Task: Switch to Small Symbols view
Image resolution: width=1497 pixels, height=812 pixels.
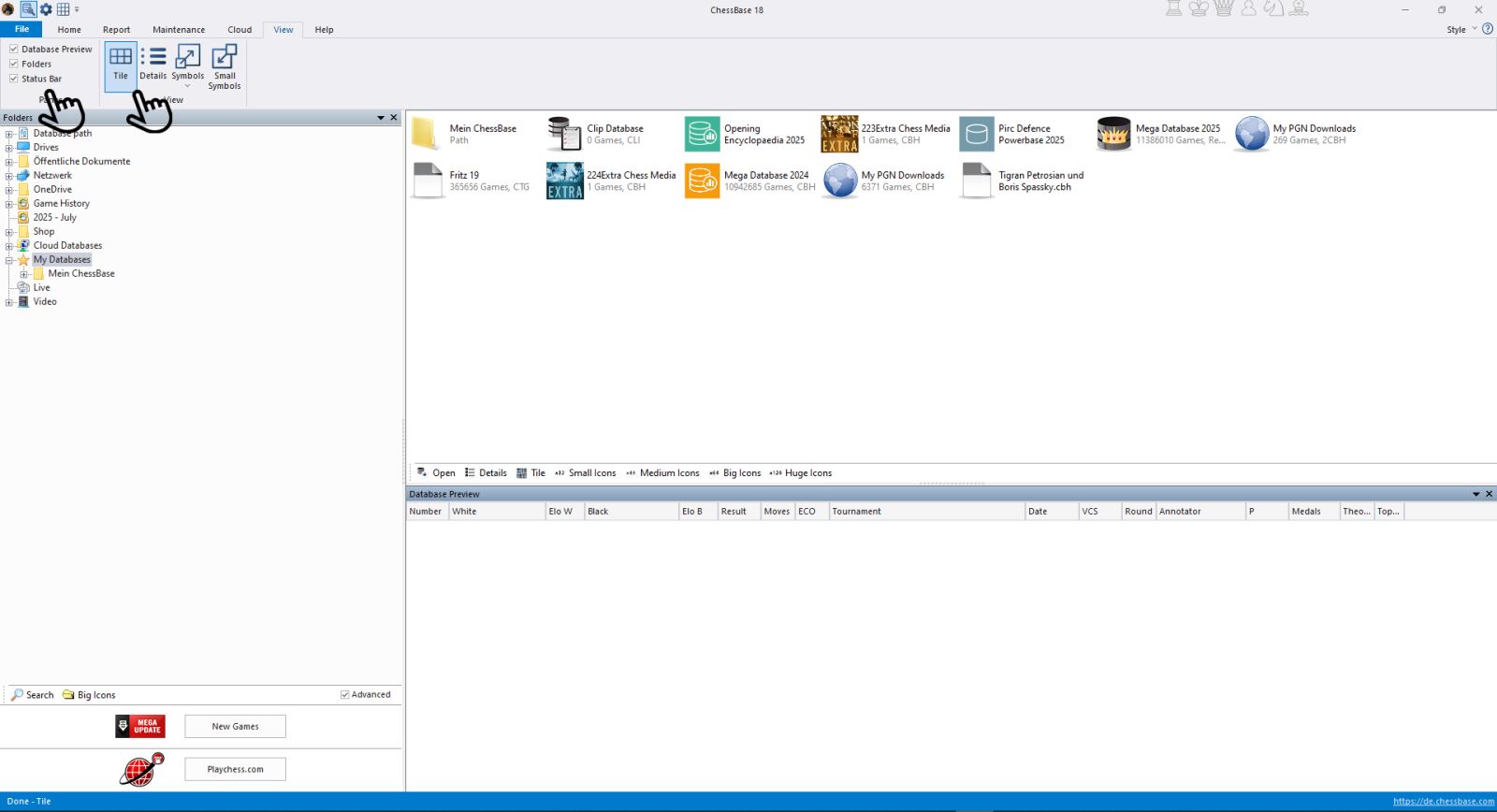Action: 225,66
